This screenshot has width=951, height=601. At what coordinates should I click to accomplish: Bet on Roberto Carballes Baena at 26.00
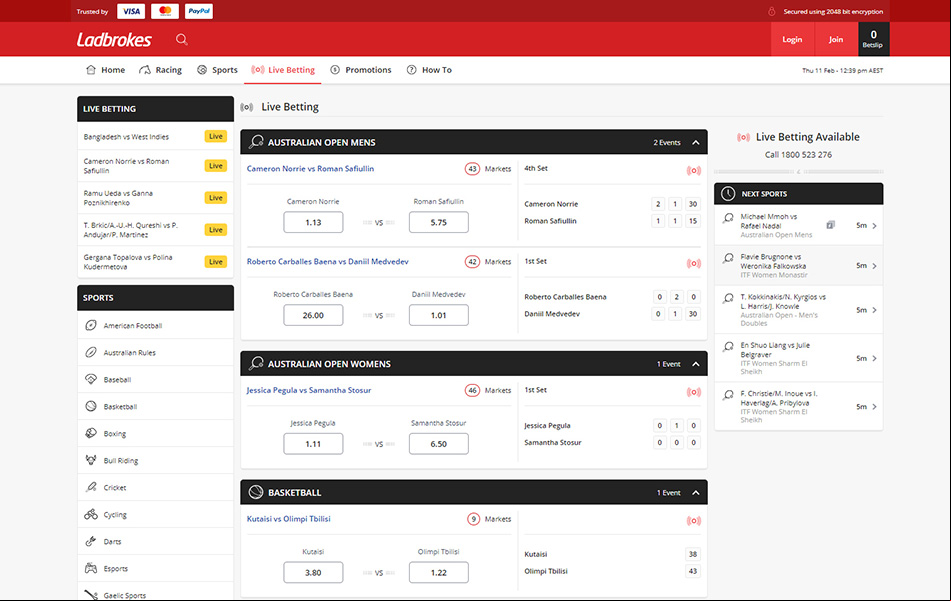[313, 315]
